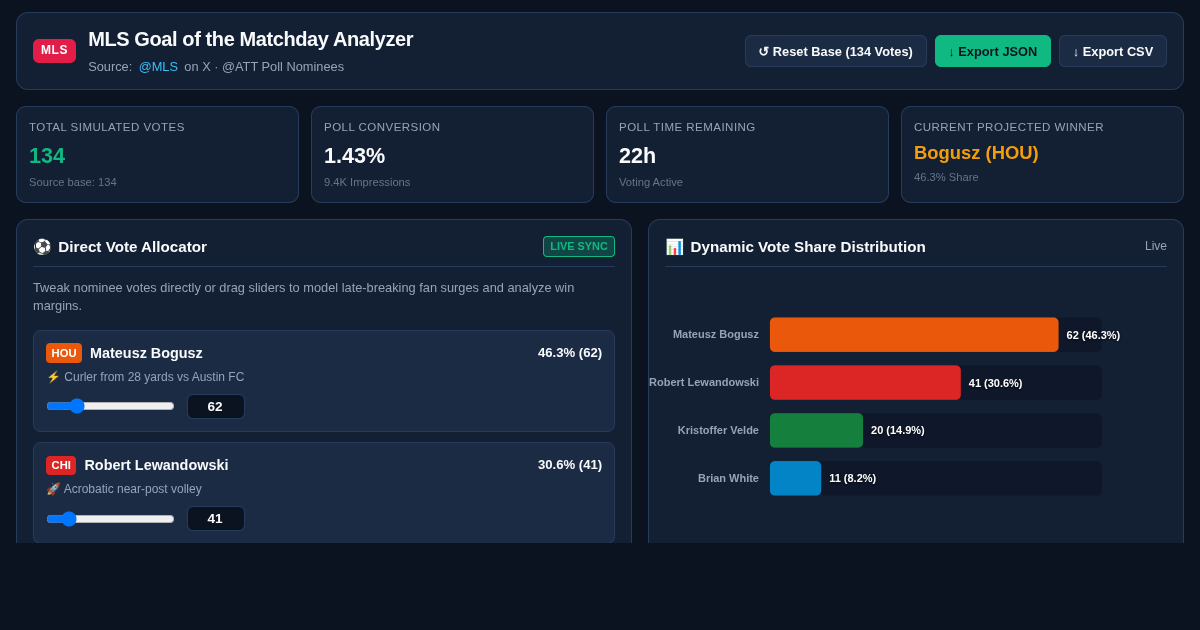The height and width of the screenshot is (630, 1200).
Task: Edit Bogusz vote count field showing 62
Action: point(216,406)
